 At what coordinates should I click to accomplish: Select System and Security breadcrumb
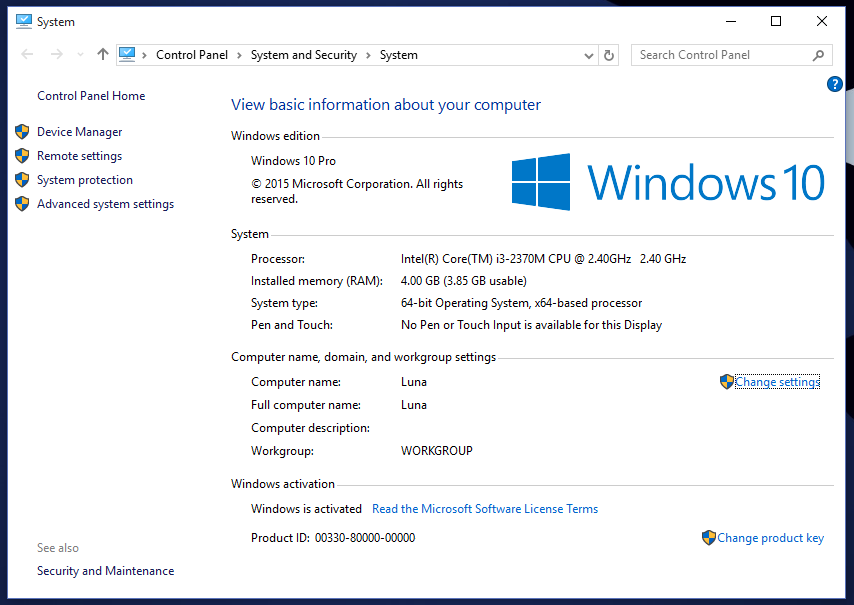tap(303, 55)
